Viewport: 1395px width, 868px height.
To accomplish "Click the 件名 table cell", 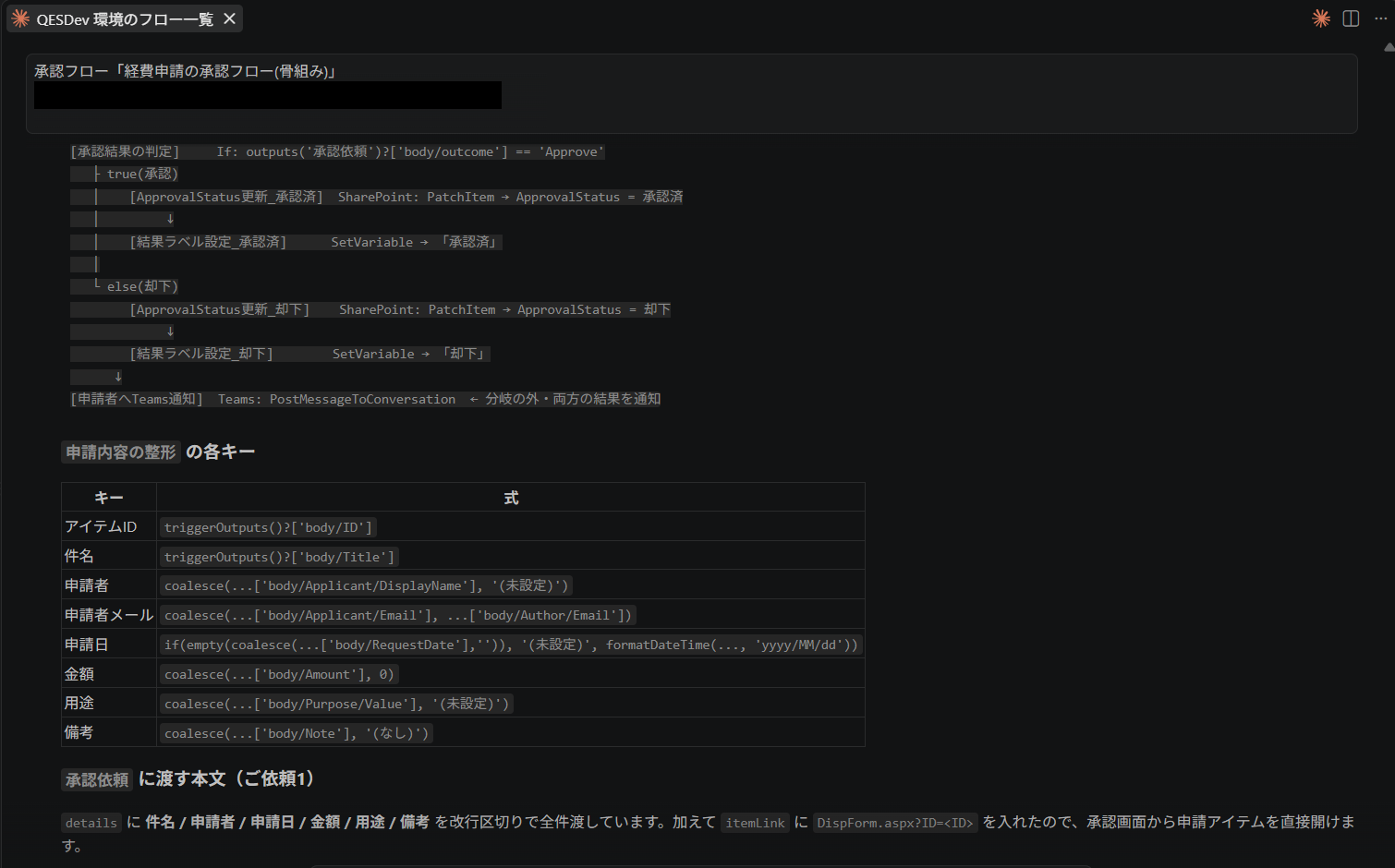I will coord(109,556).
